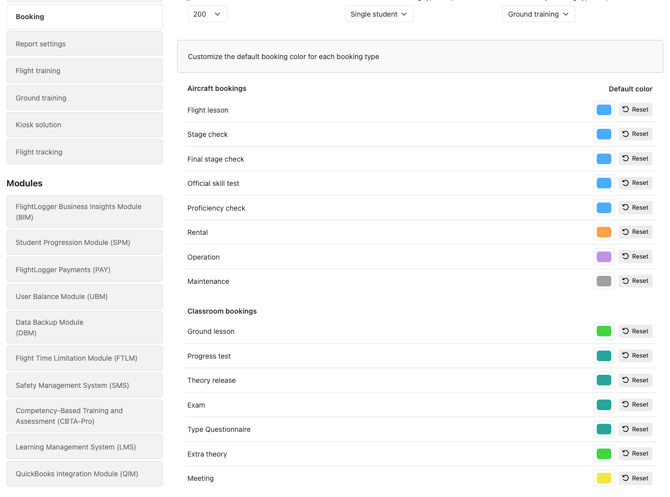The width and height of the screenshot is (670, 497).
Task: Change the Exam color swatch
Action: pos(604,405)
